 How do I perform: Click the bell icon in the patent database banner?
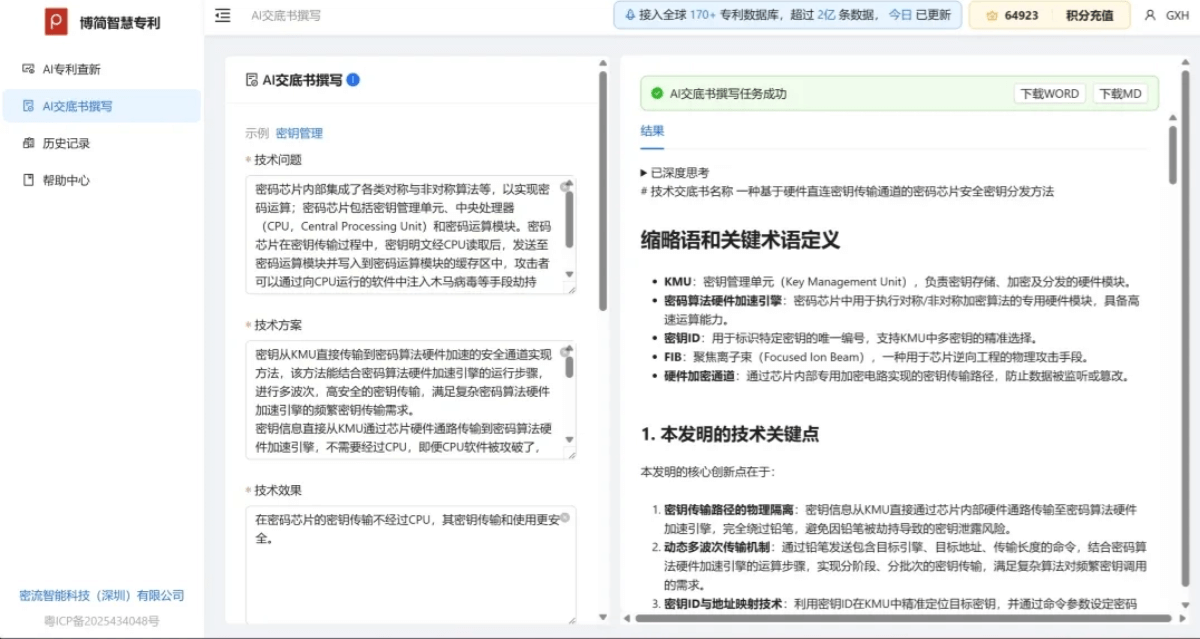[629, 15]
